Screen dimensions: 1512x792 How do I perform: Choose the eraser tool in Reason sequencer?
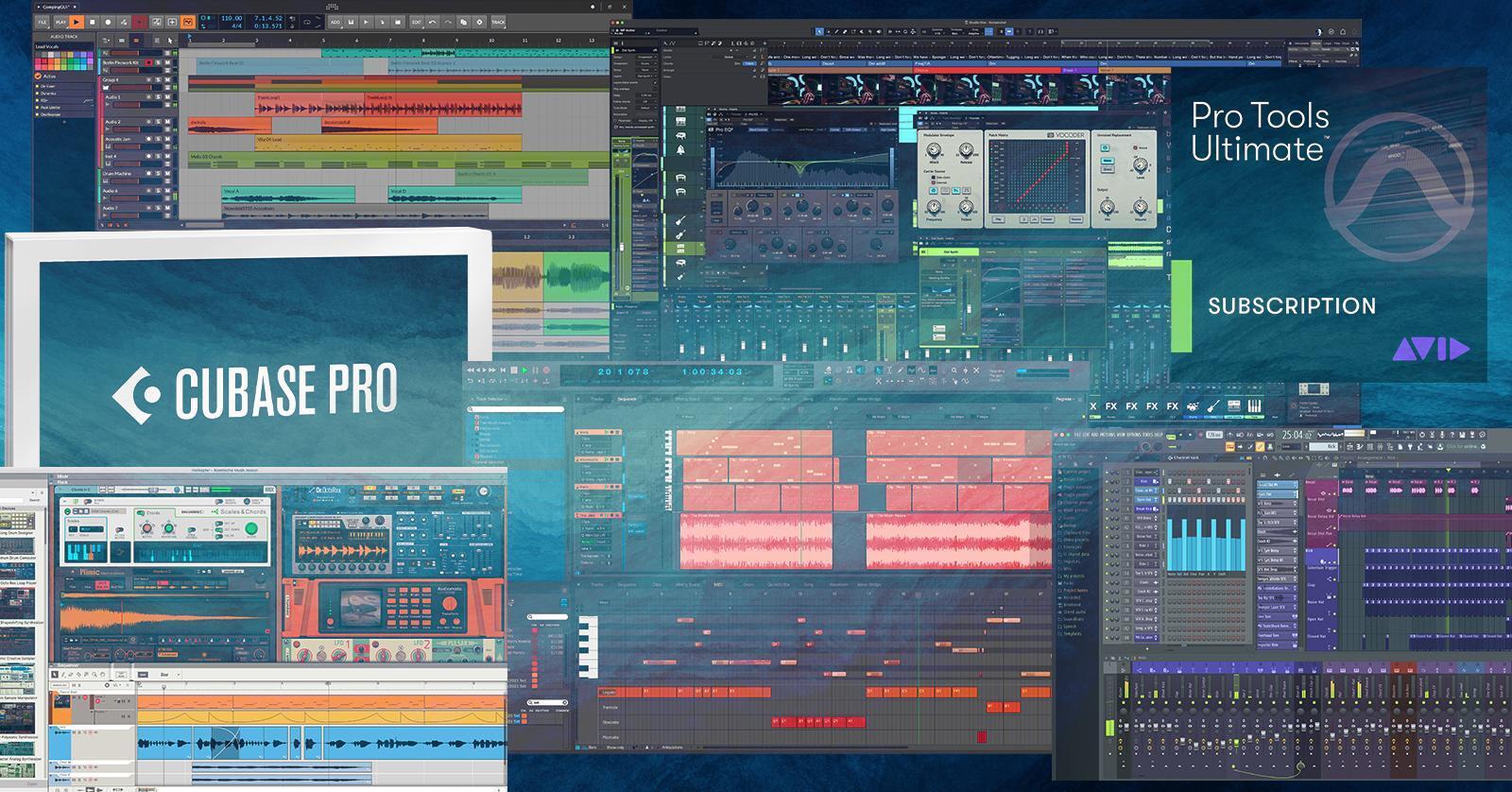(x=71, y=675)
